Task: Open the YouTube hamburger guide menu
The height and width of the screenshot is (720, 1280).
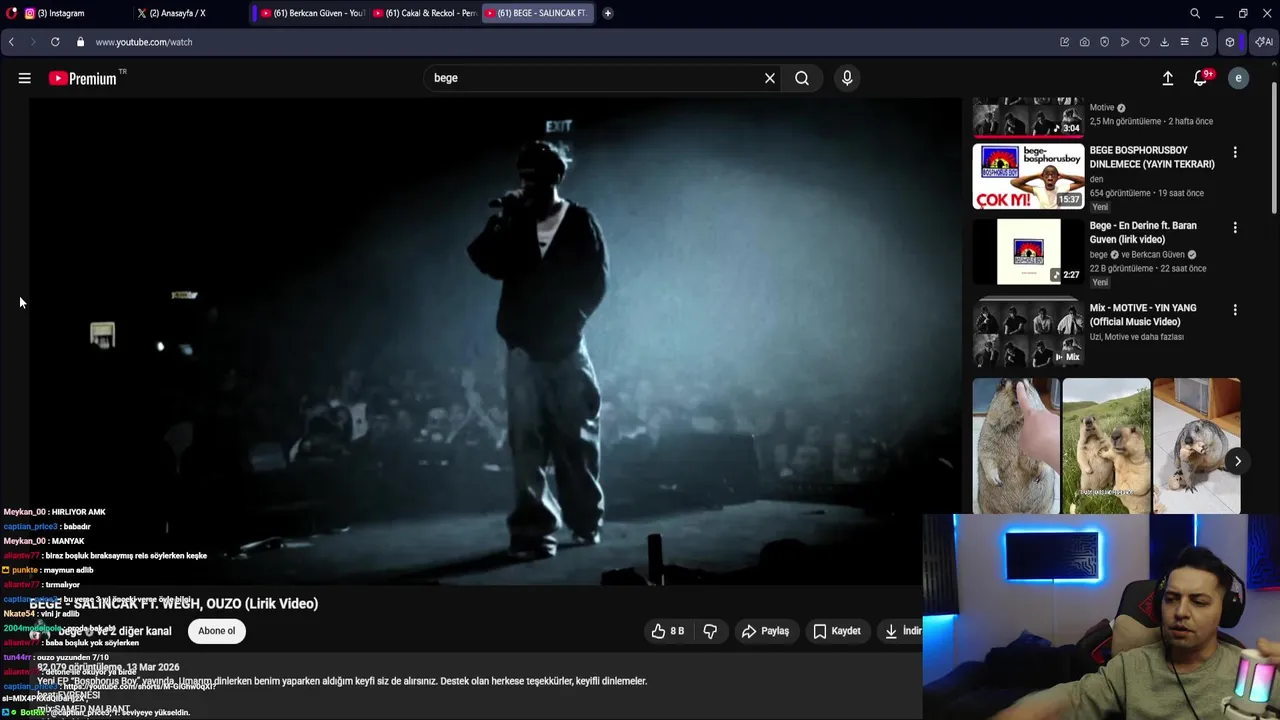Action: pos(24,78)
